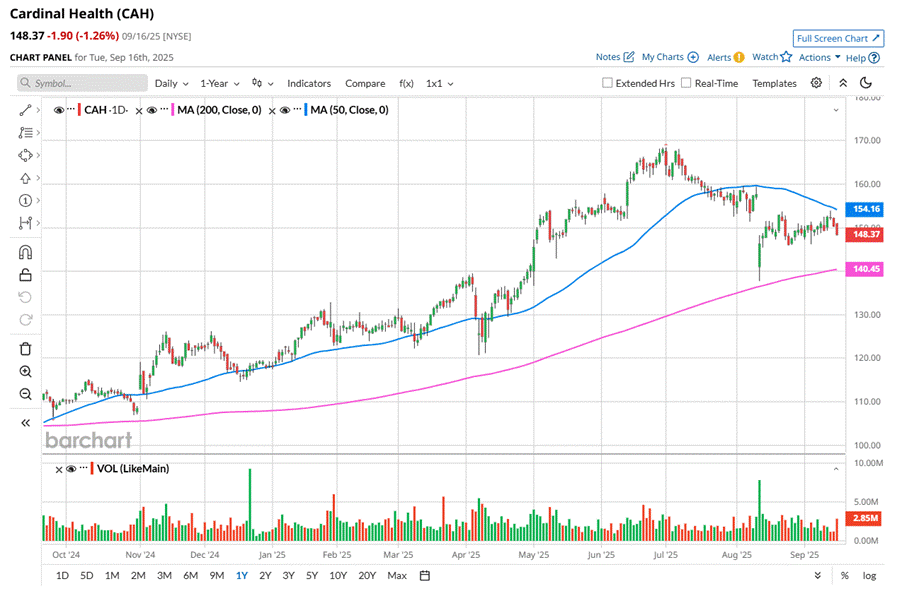This screenshot has width=902, height=591.
Task: Open the f(x) expressions menu
Action: pos(406,83)
